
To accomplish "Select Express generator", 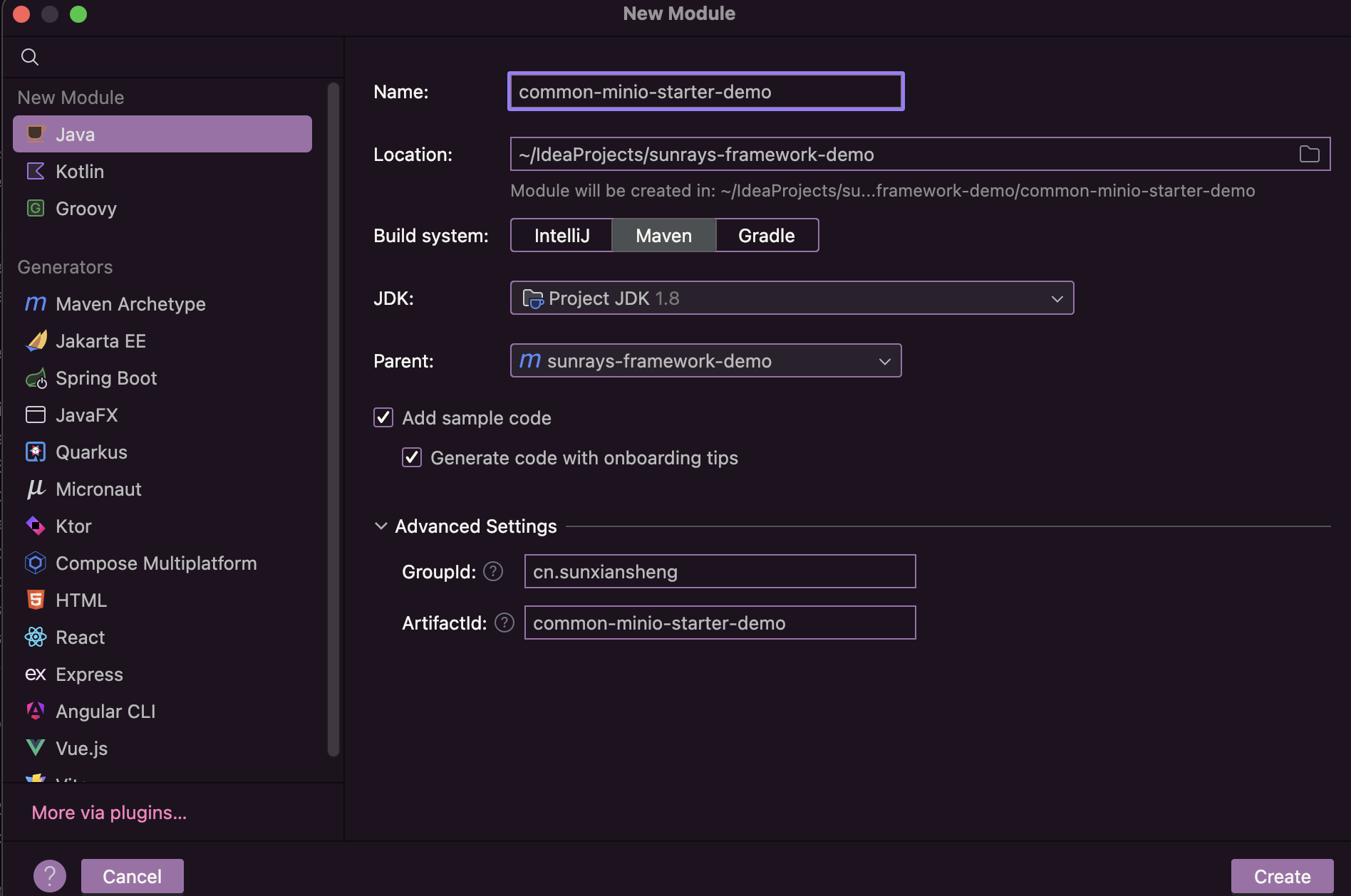I will point(162,674).
